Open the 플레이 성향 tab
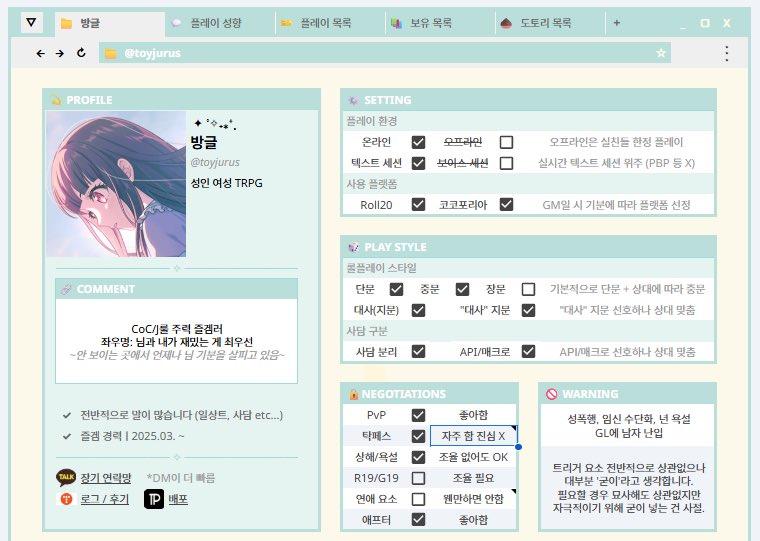760x541 pixels. [x=220, y=23]
